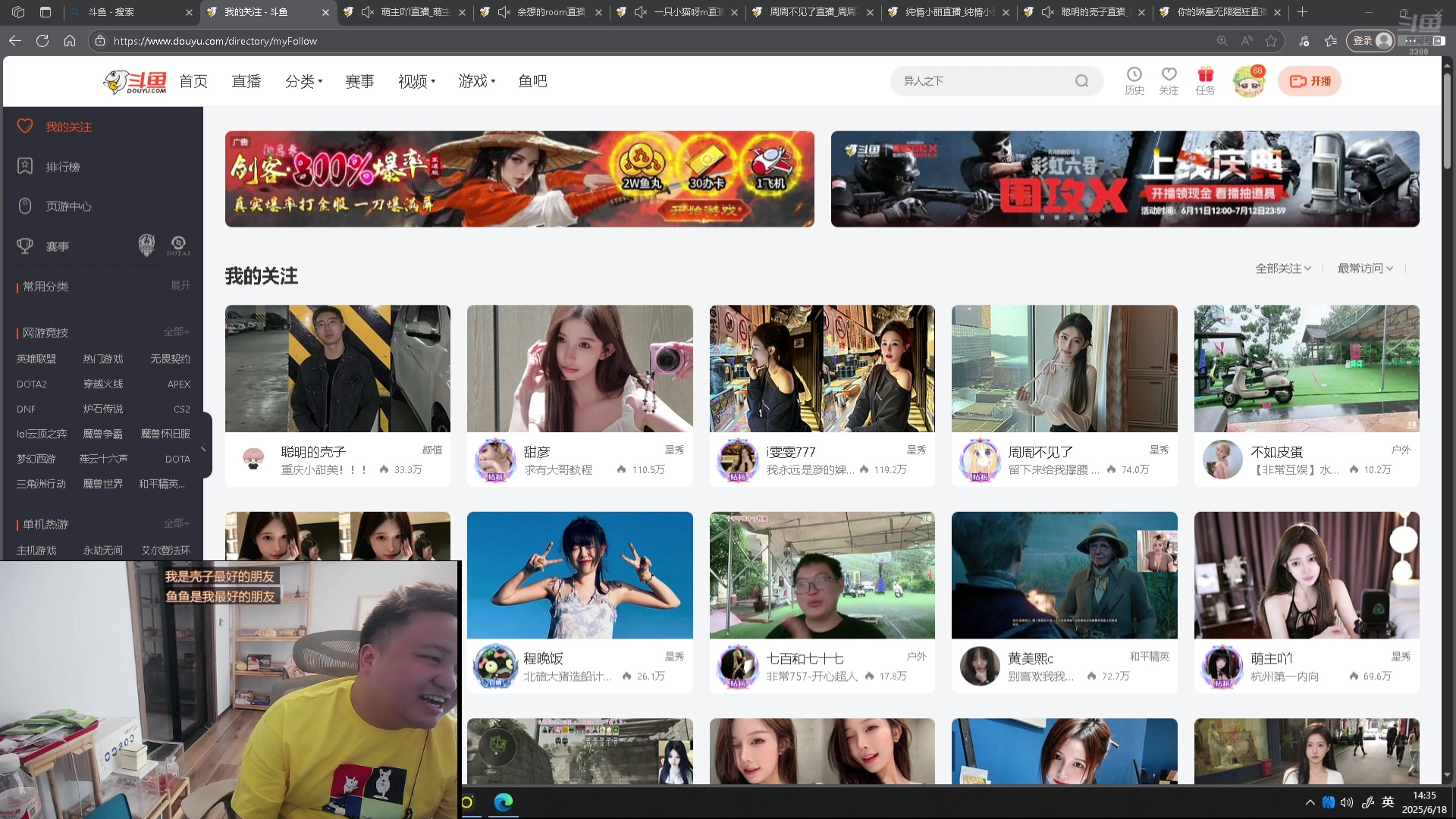Show hidden tray icons chevron
1456x819 pixels.
[x=1310, y=802]
